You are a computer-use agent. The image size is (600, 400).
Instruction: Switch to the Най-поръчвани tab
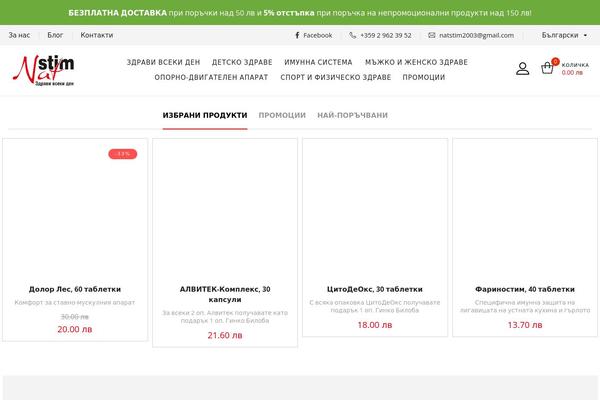pos(352,115)
